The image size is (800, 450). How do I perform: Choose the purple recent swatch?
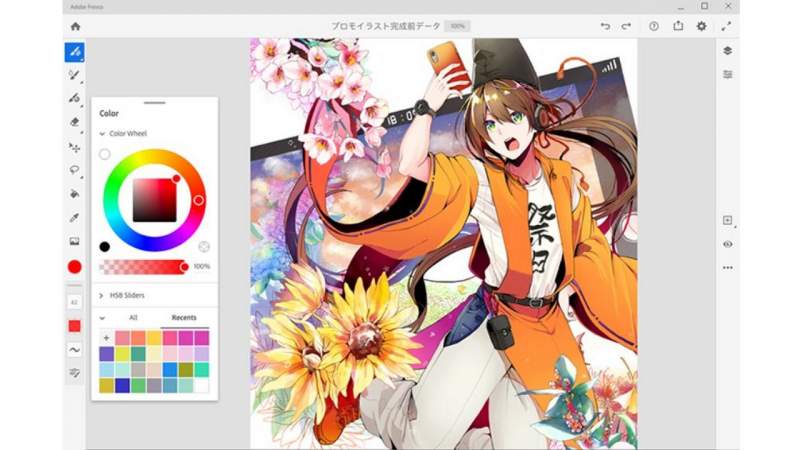tap(106, 354)
